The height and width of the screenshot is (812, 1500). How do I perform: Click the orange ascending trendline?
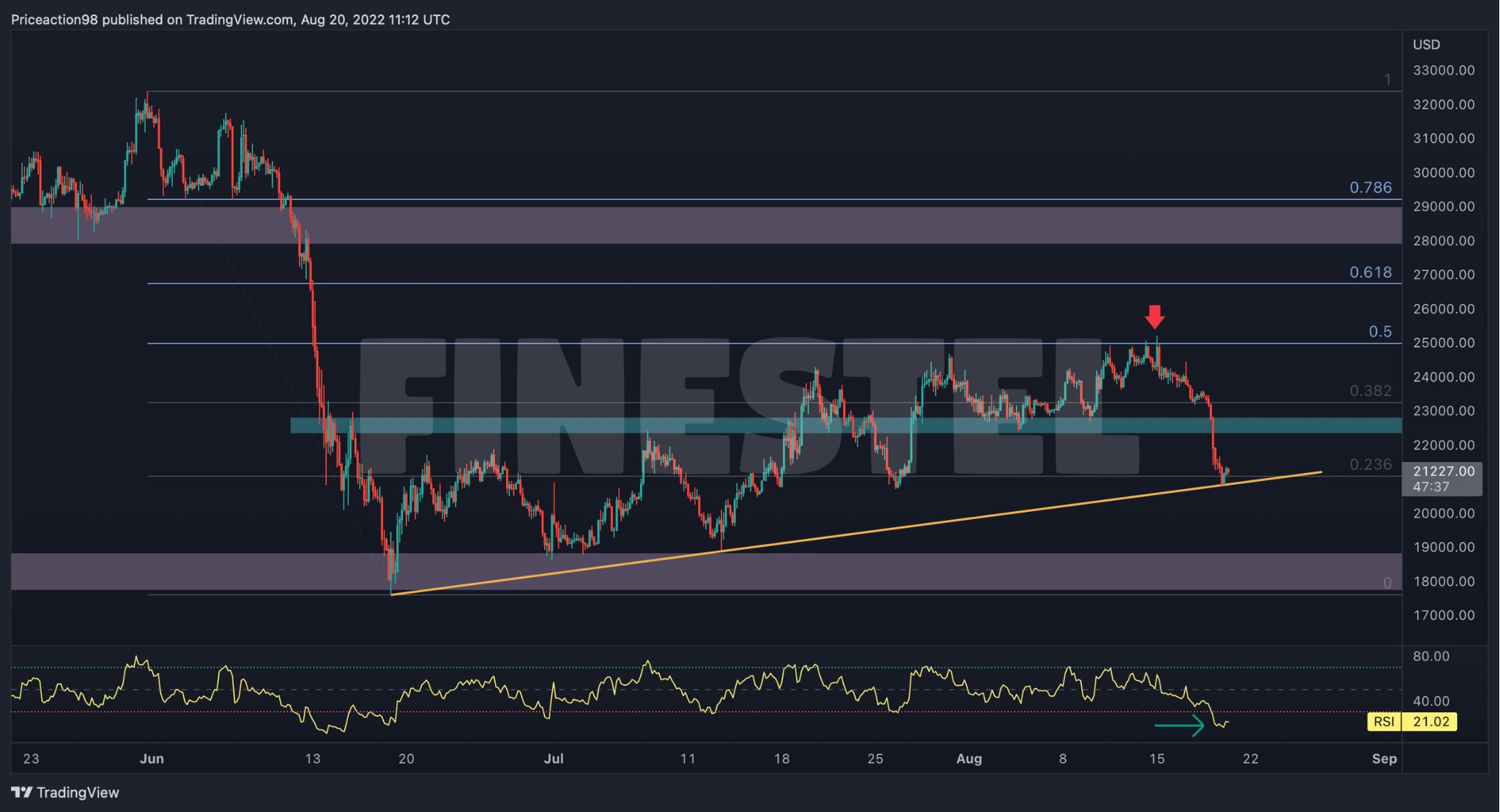point(856,533)
